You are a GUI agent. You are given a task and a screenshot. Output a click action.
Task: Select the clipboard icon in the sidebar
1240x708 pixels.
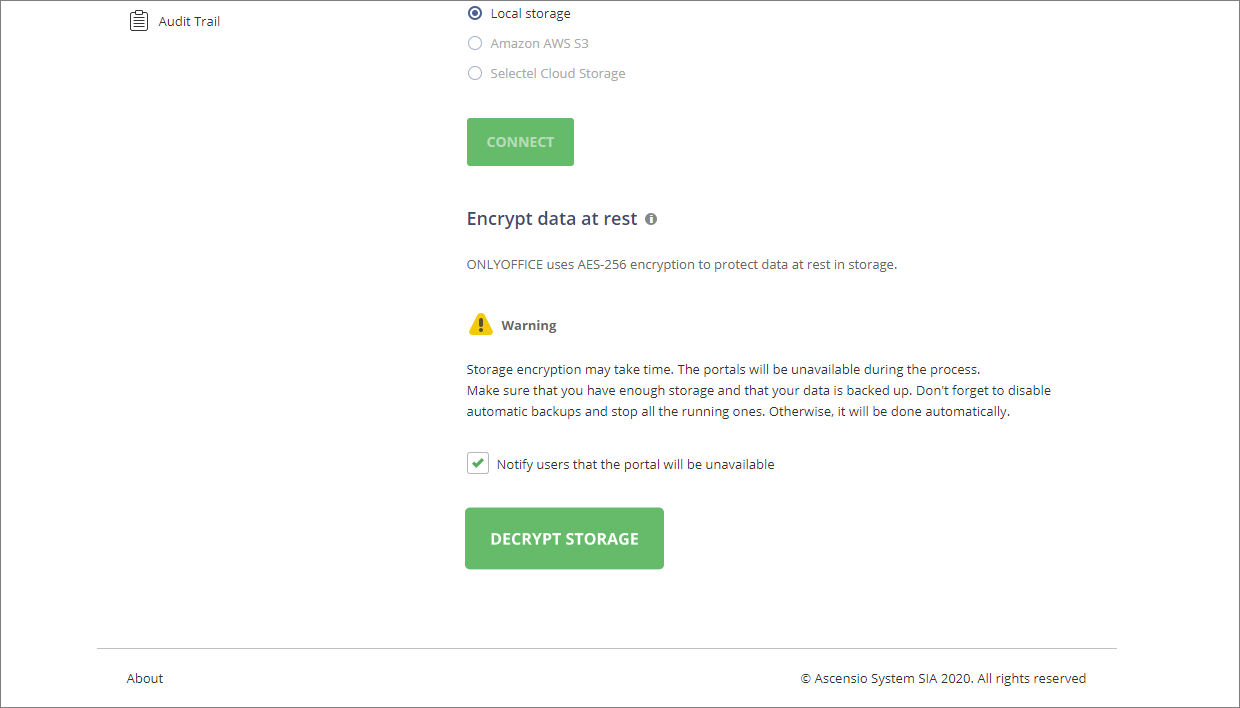139,20
